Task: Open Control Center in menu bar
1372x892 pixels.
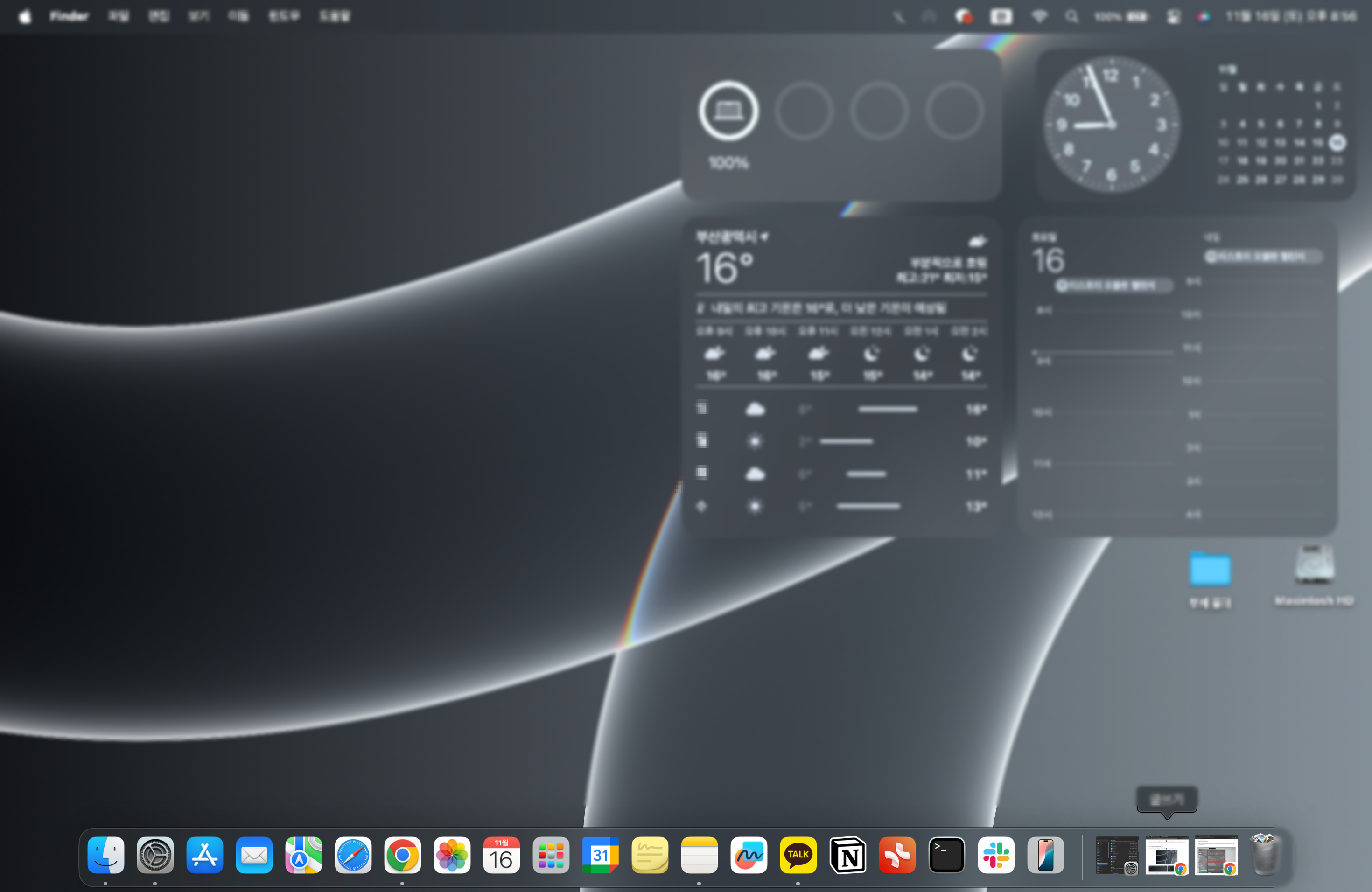Action: (x=1174, y=17)
